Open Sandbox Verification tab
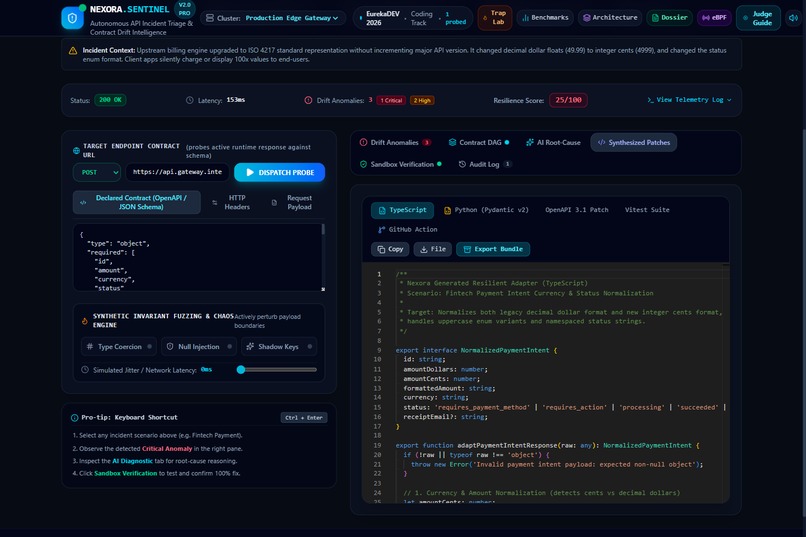The image size is (806, 537). tap(400, 164)
